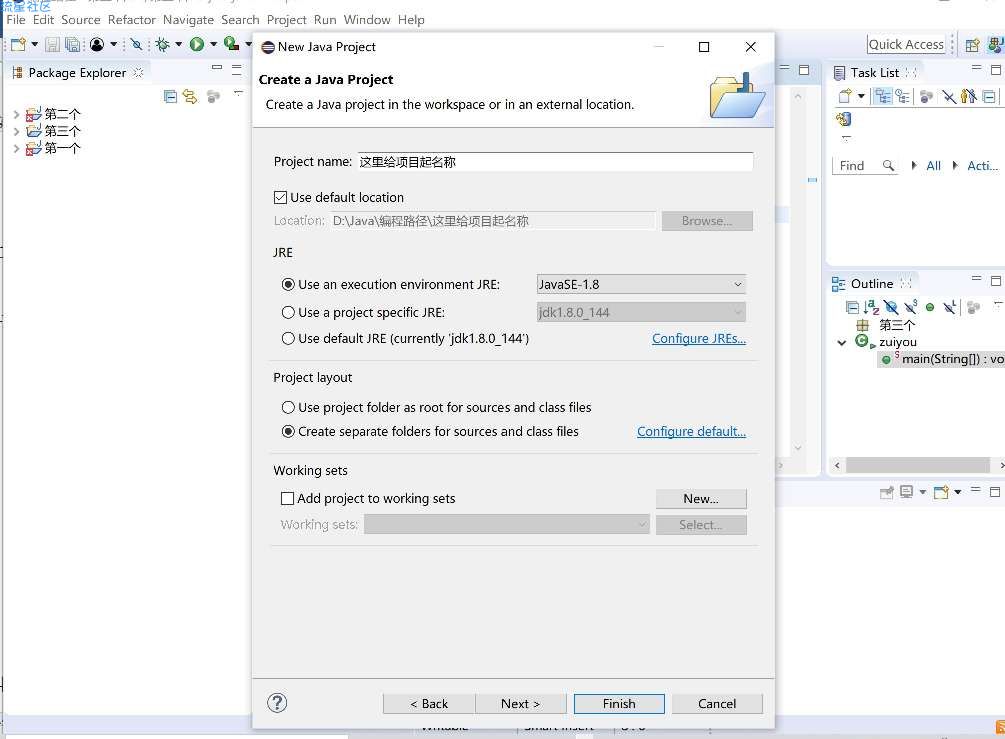This screenshot has height=739, width=1005.
Task: Click the Quick Access search box
Action: pos(906,44)
